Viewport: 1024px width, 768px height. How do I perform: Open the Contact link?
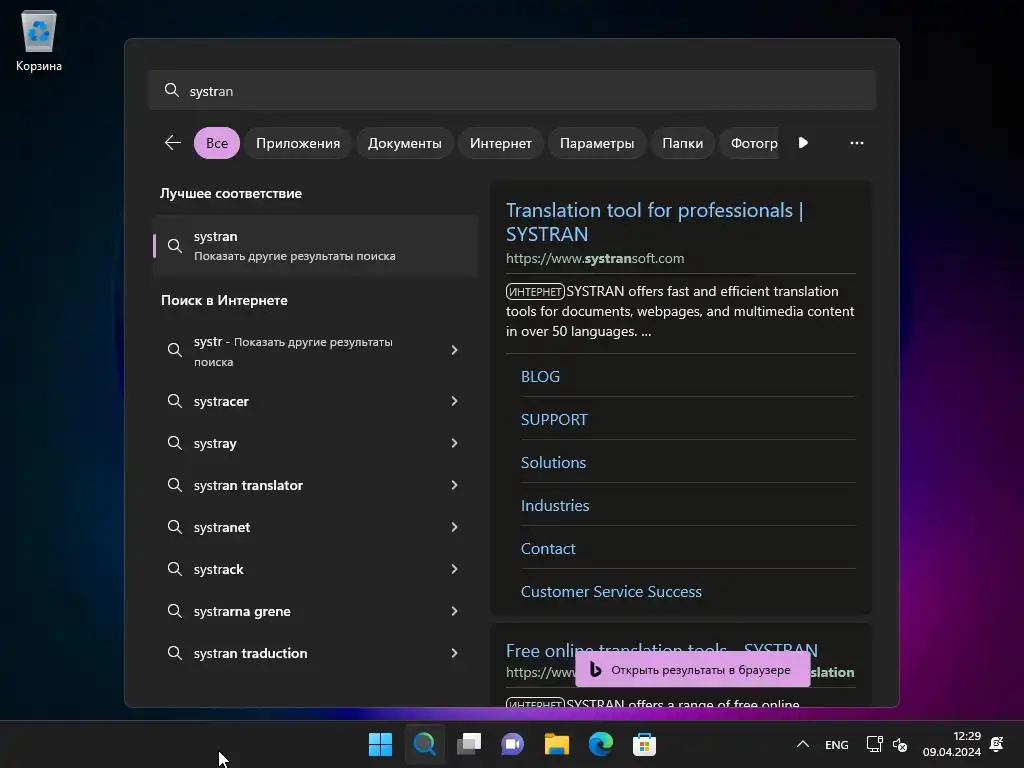coord(548,549)
